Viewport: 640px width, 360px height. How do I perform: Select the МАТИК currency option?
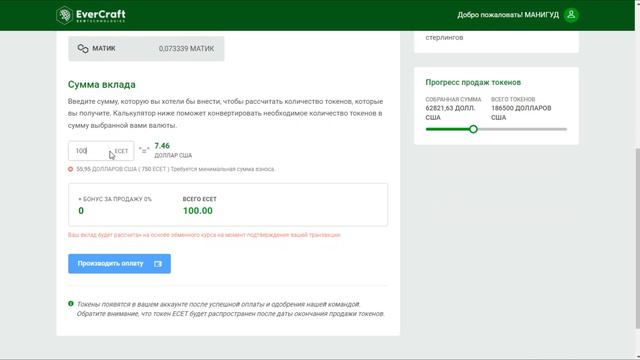[x=146, y=49]
